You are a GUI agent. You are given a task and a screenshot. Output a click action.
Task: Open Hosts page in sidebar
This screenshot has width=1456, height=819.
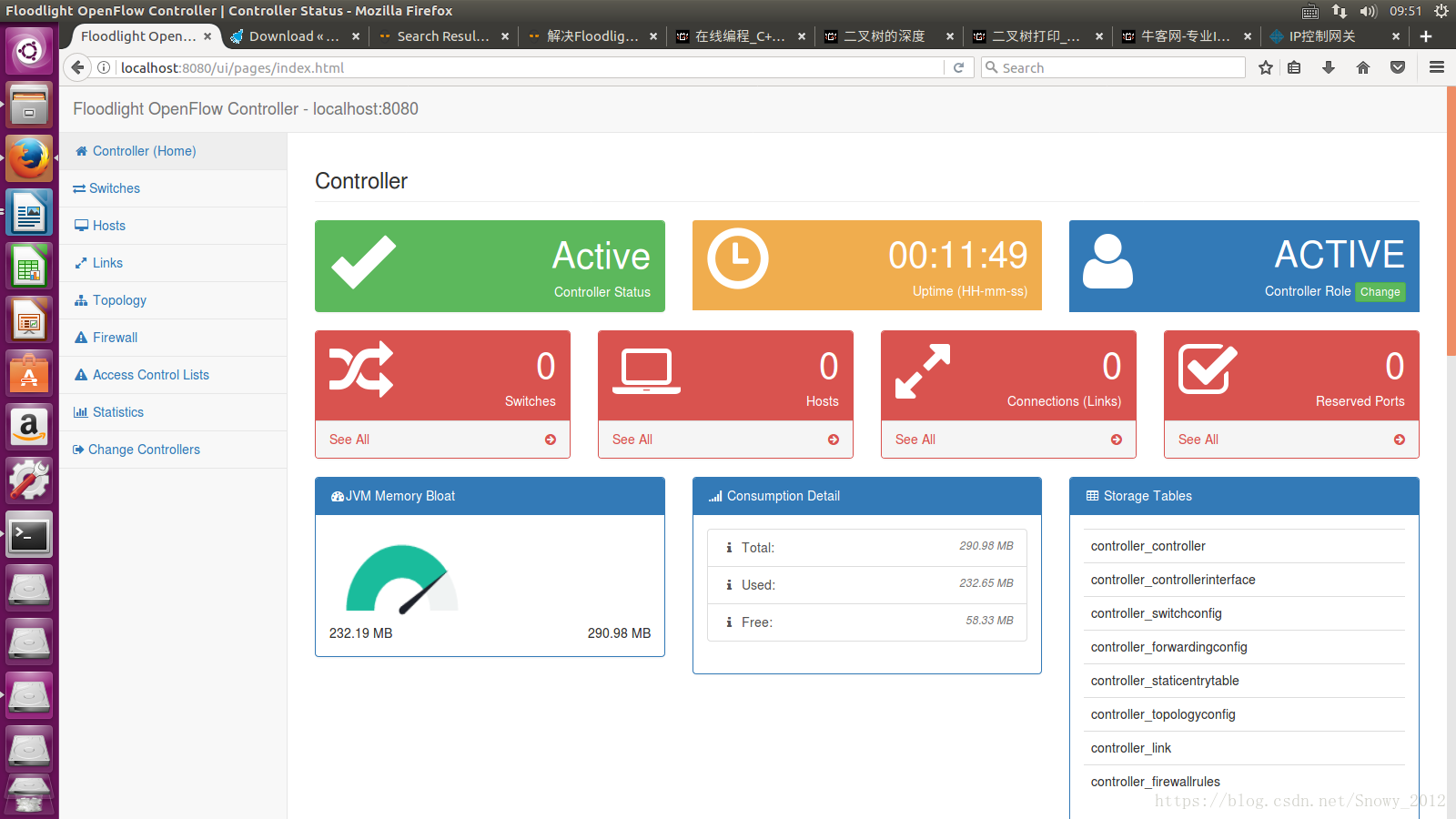point(173,226)
